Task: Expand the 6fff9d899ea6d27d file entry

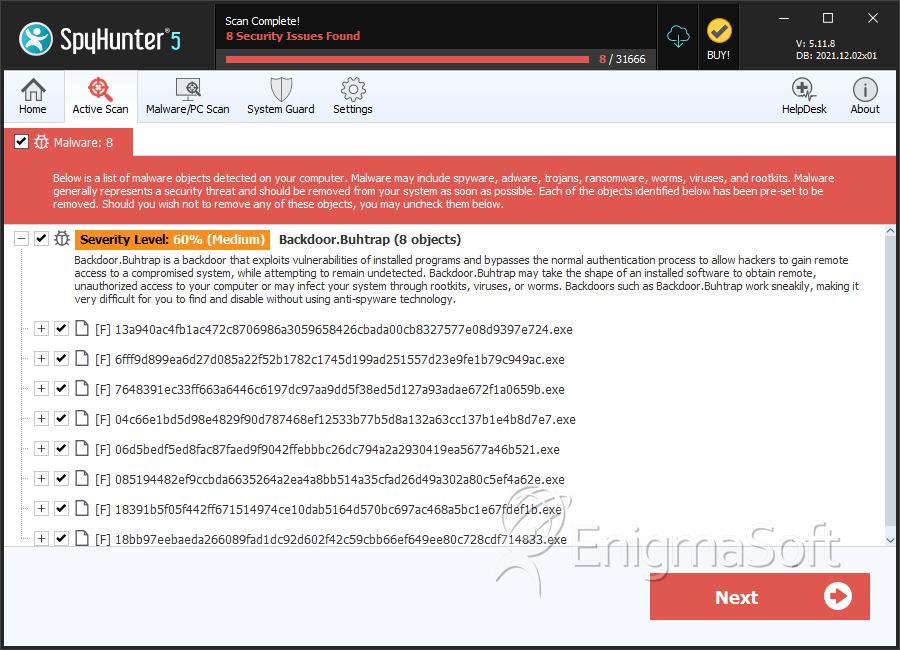Action: click(41, 359)
